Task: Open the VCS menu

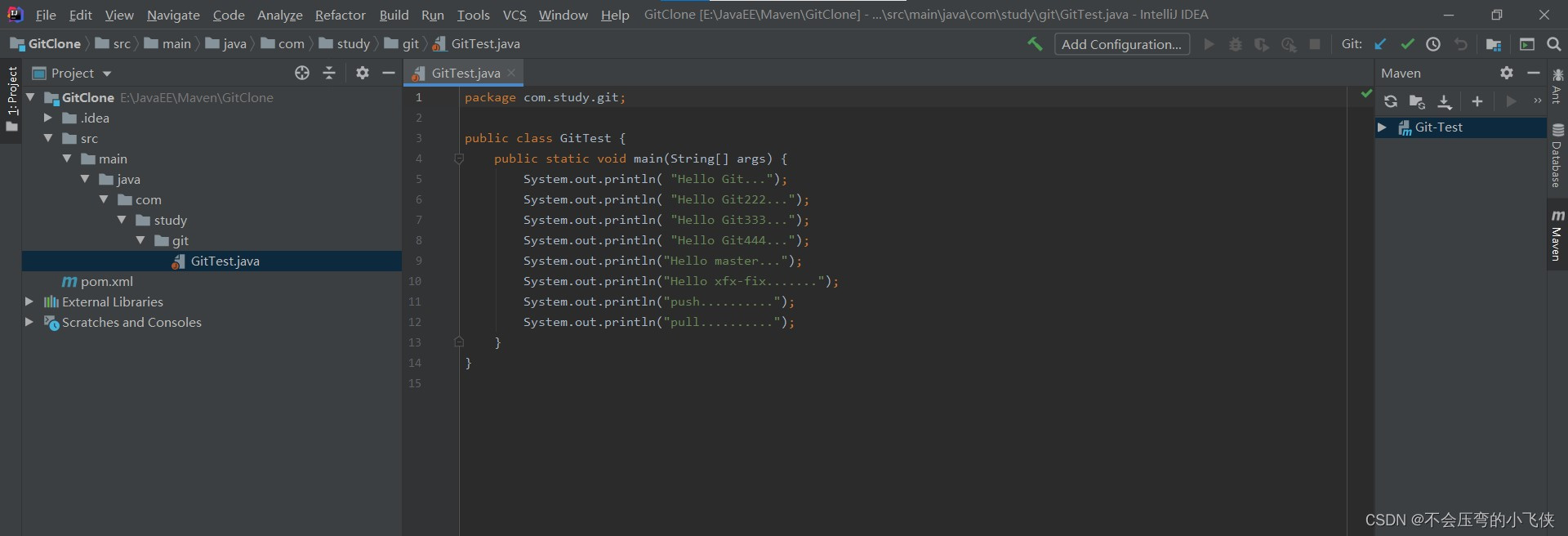Action: (x=514, y=15)
